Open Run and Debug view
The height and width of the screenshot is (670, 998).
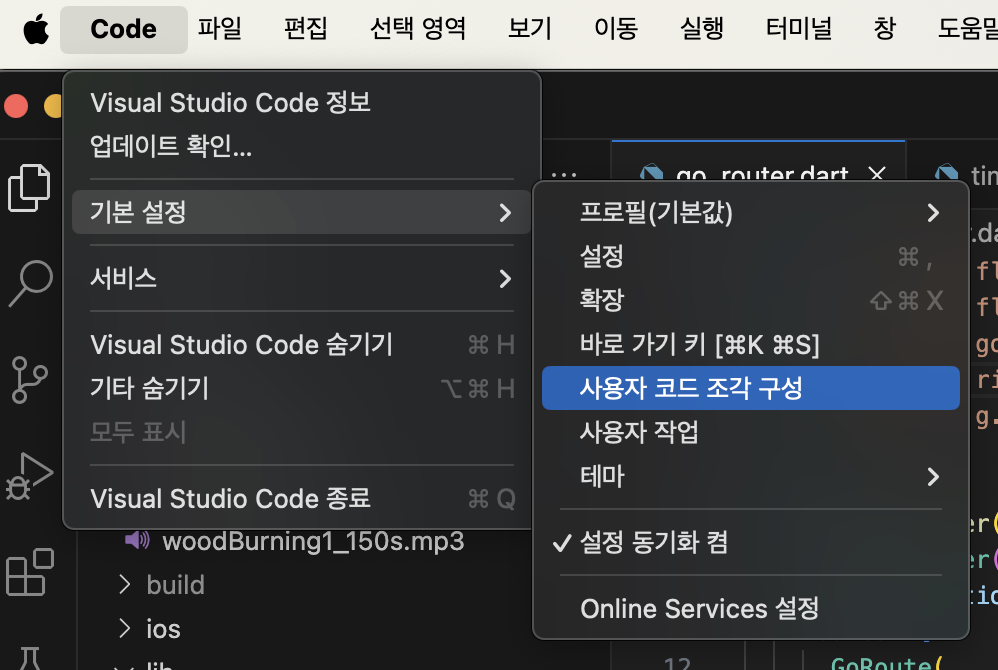[29, 476]
